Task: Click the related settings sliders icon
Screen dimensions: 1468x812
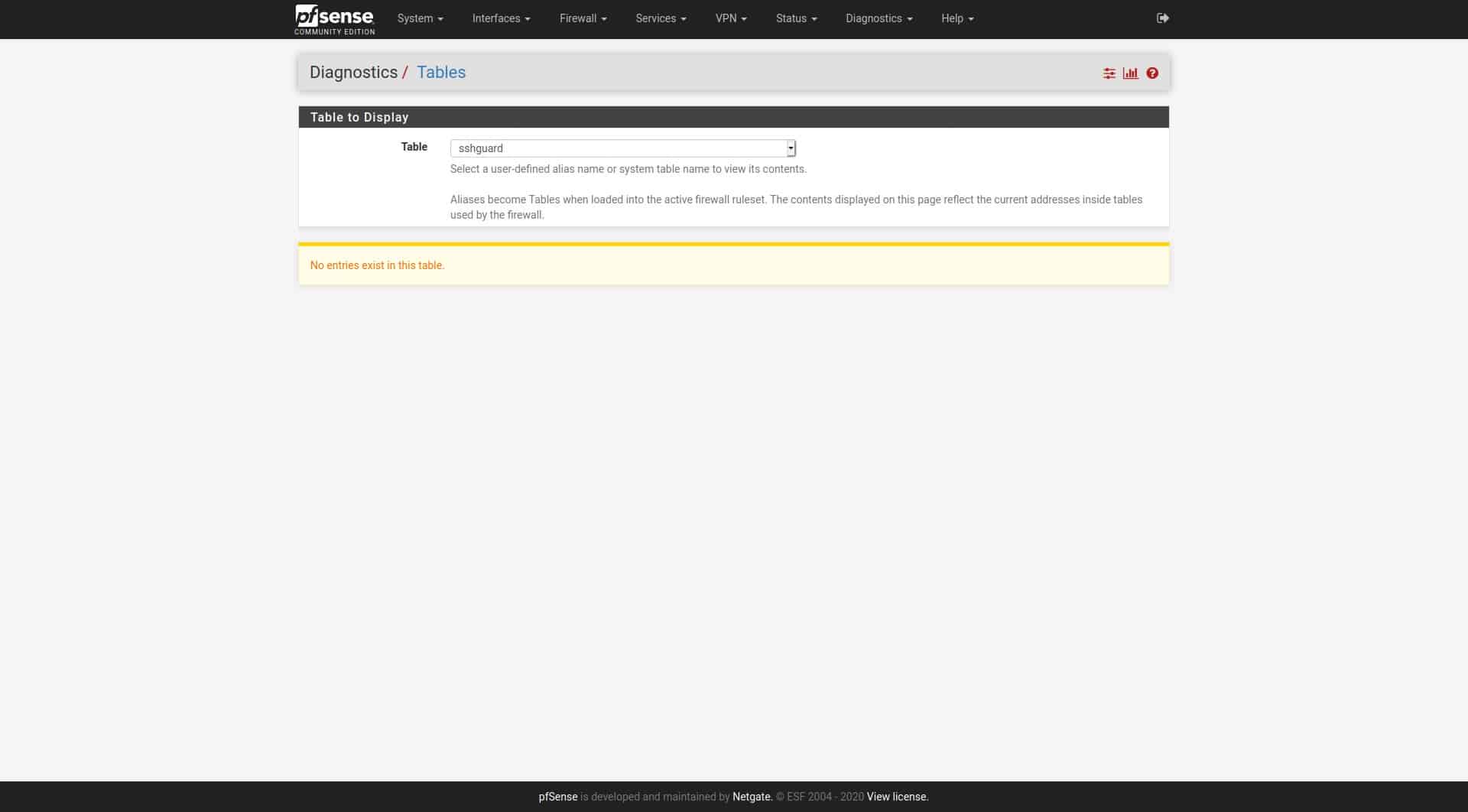Action: coord(1109,73)
